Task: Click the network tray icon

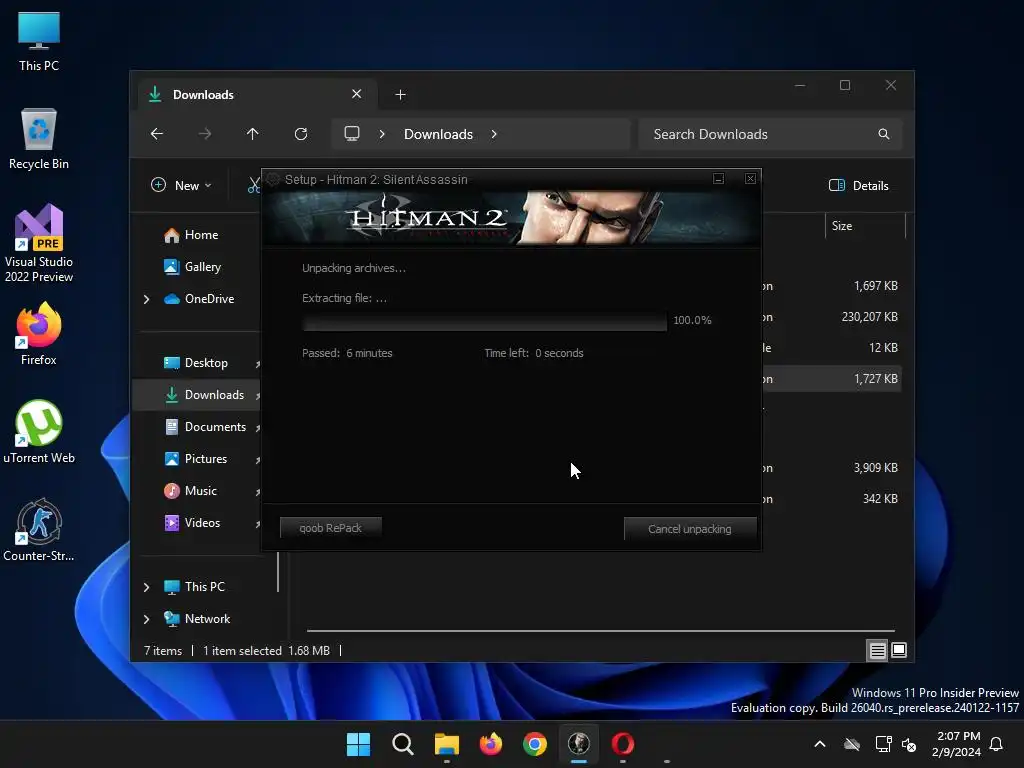Action: [x=883, y=744]
